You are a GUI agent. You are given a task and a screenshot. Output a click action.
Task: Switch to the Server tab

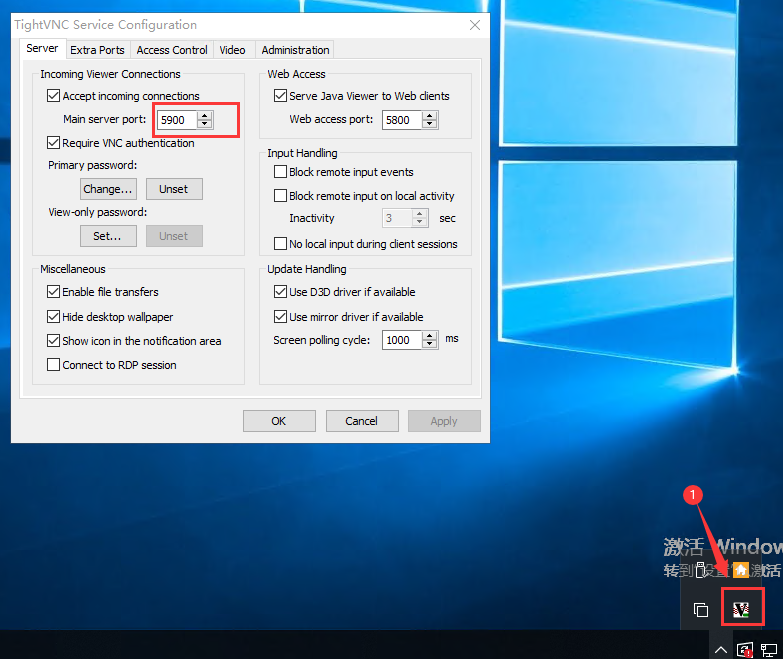tap(42, 48)
